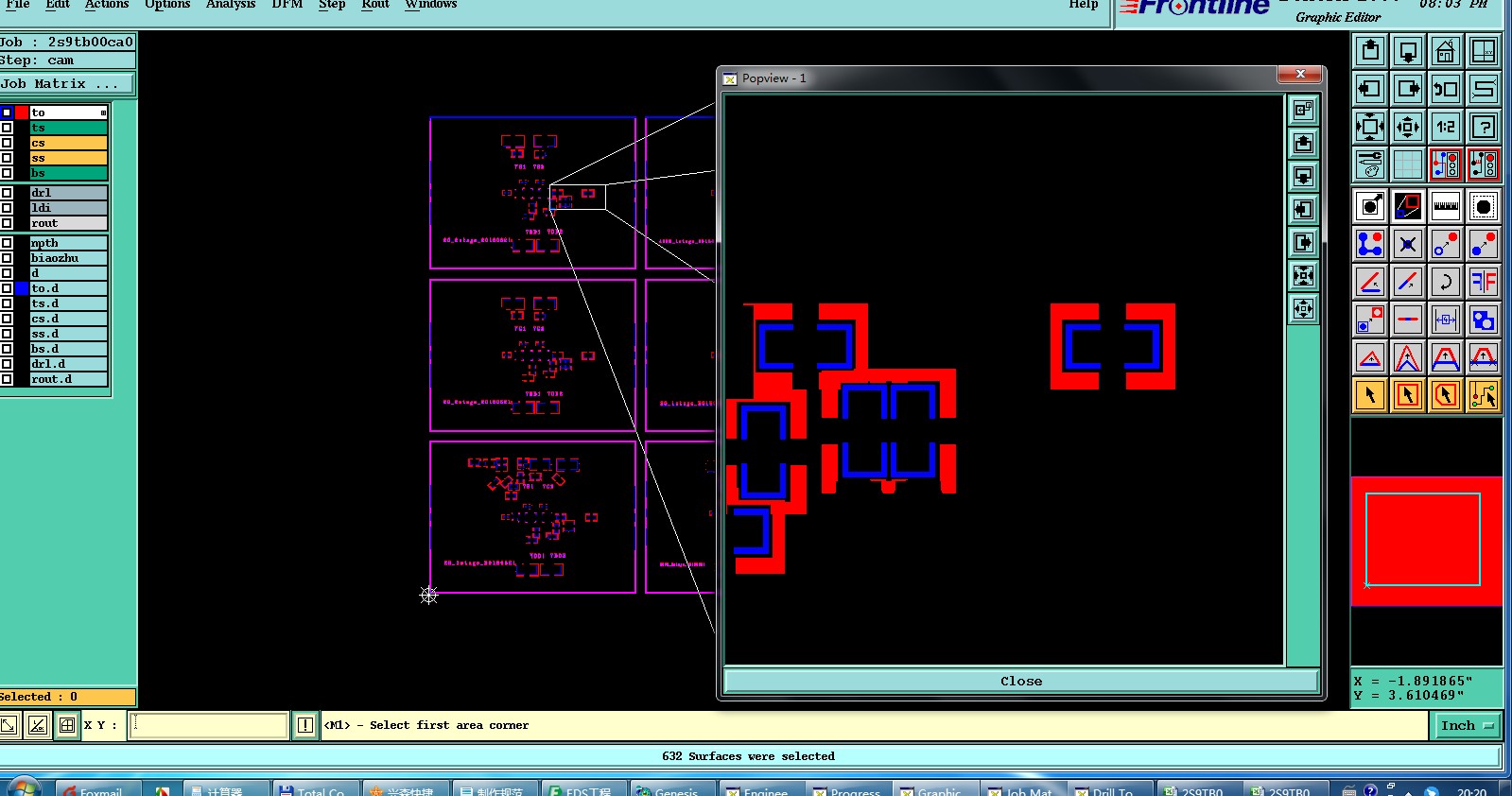Click the red color swatch of layer to
Screen dimensions: 1512x796
22,112
